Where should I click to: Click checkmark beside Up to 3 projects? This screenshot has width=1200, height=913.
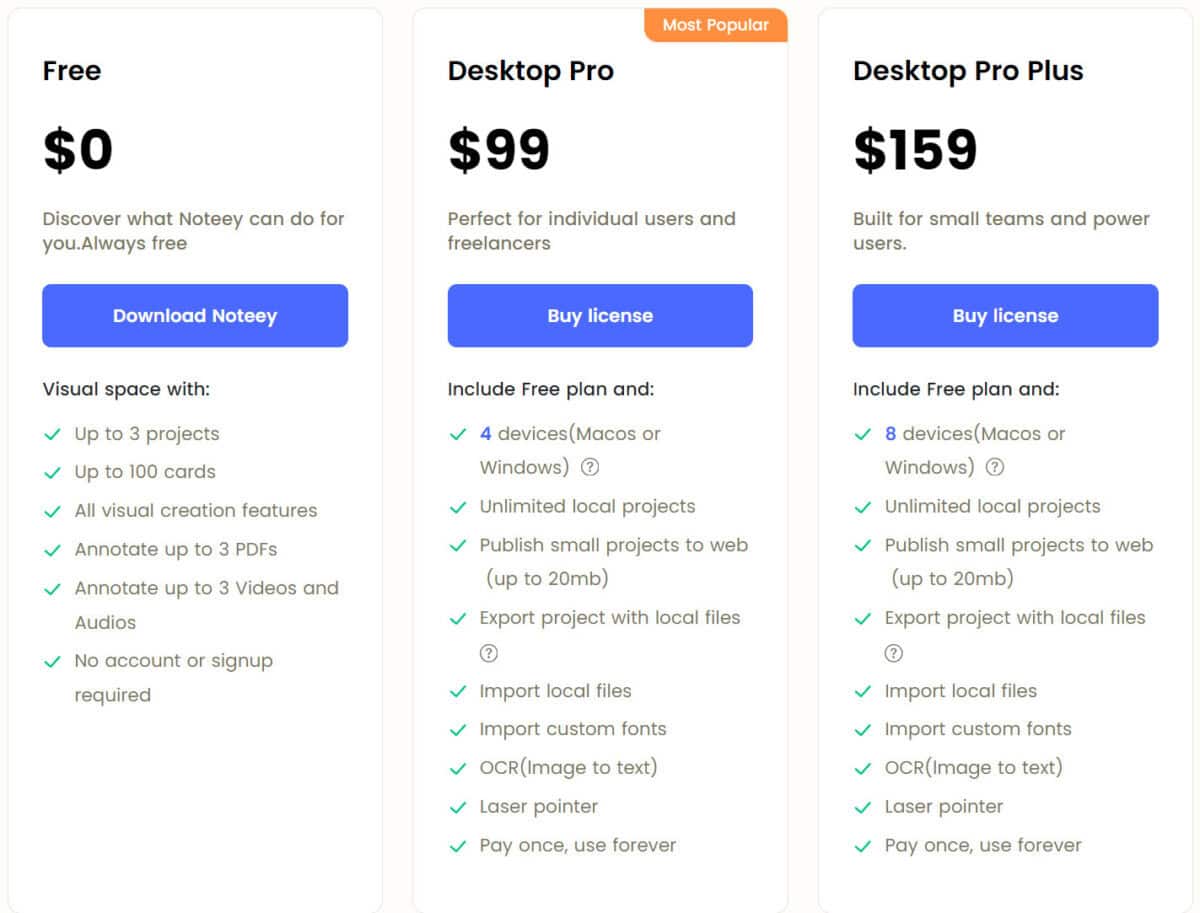click(x=53, y=434)
